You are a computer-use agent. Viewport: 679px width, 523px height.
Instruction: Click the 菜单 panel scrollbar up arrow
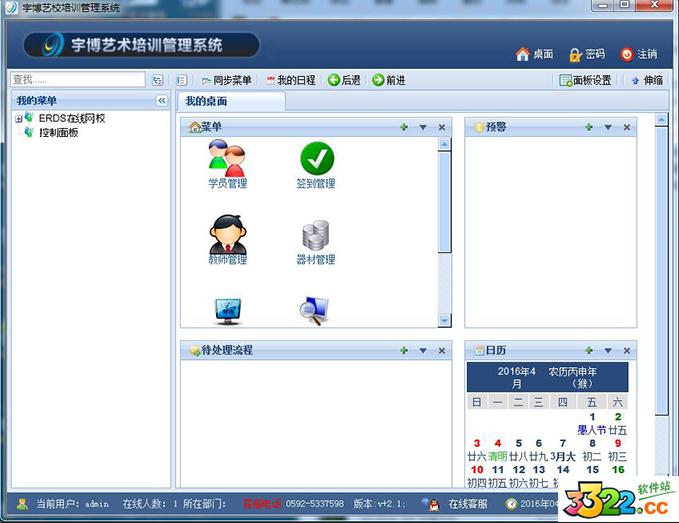click(444, 144)
